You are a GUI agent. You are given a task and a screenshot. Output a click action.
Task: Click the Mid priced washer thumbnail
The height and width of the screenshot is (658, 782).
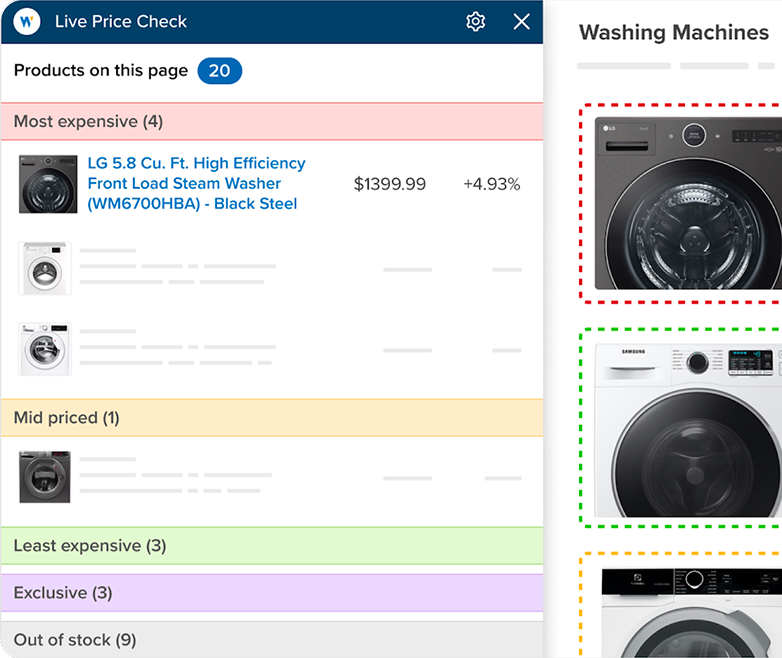[x=45, y=476]
